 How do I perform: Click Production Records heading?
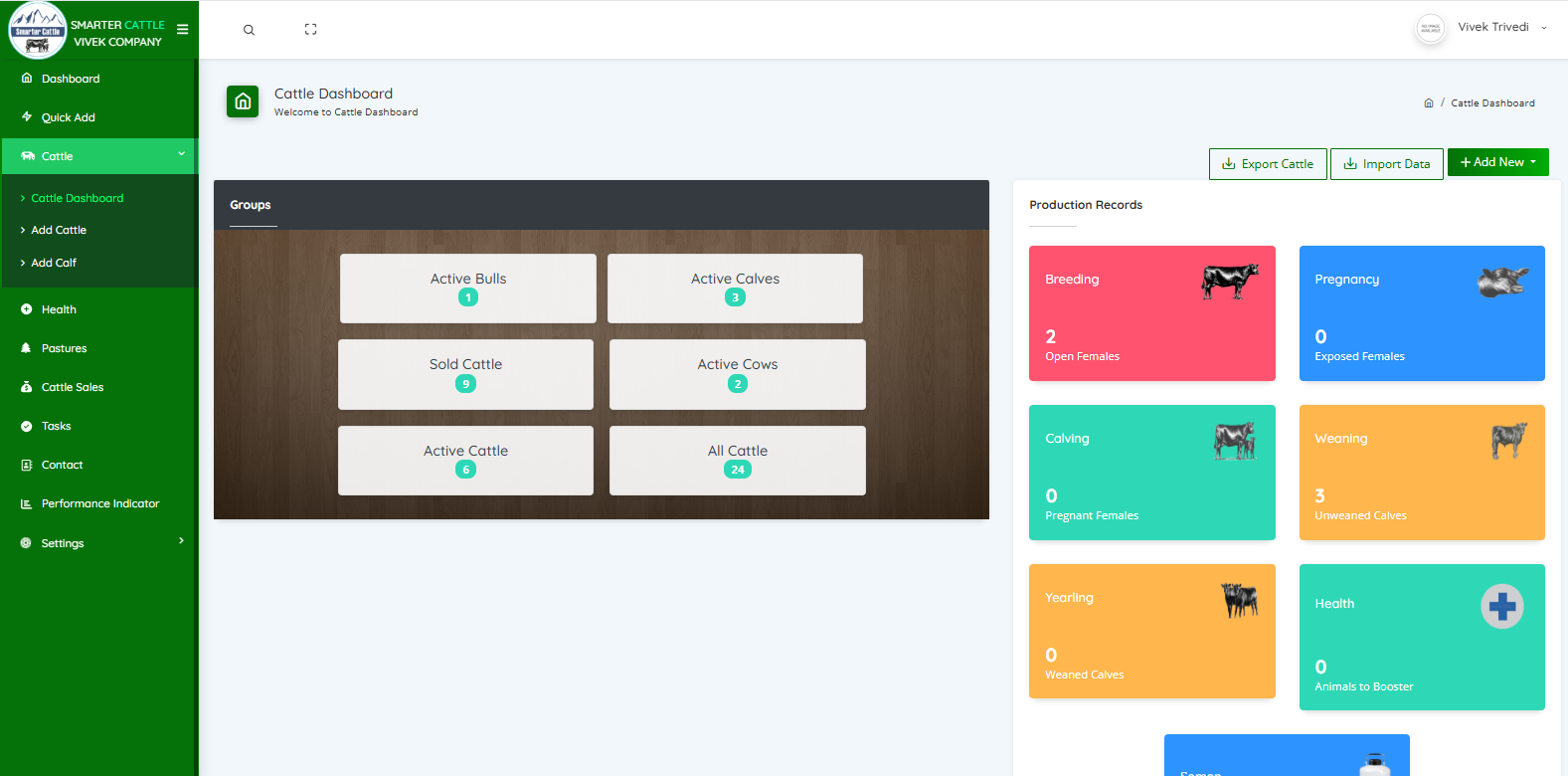pyautogui.click(x=1086, y=205)
